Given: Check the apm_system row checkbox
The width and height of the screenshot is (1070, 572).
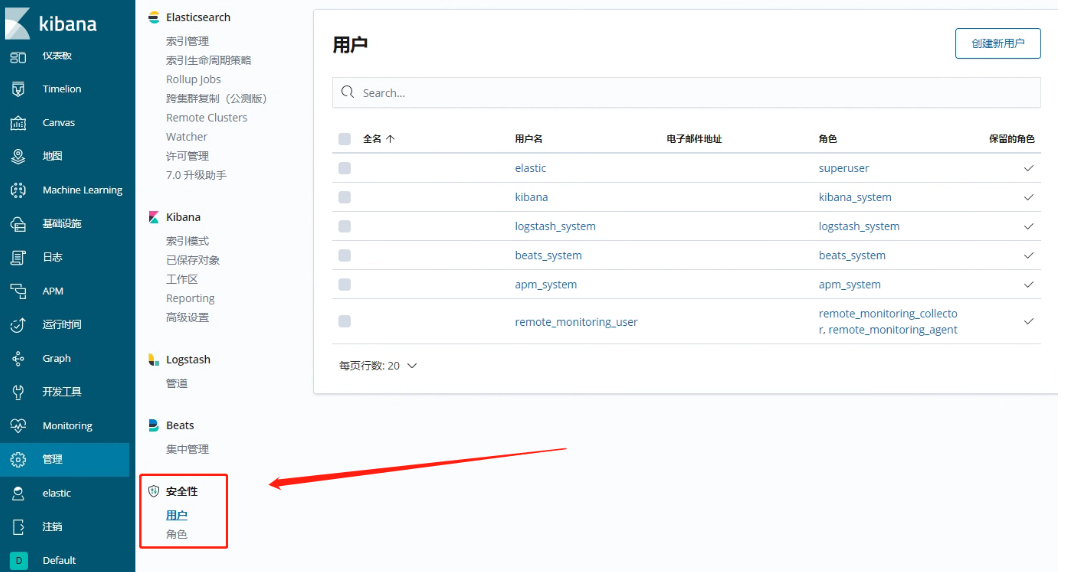Looking at the screenshot, I should [x=345, y=284].
